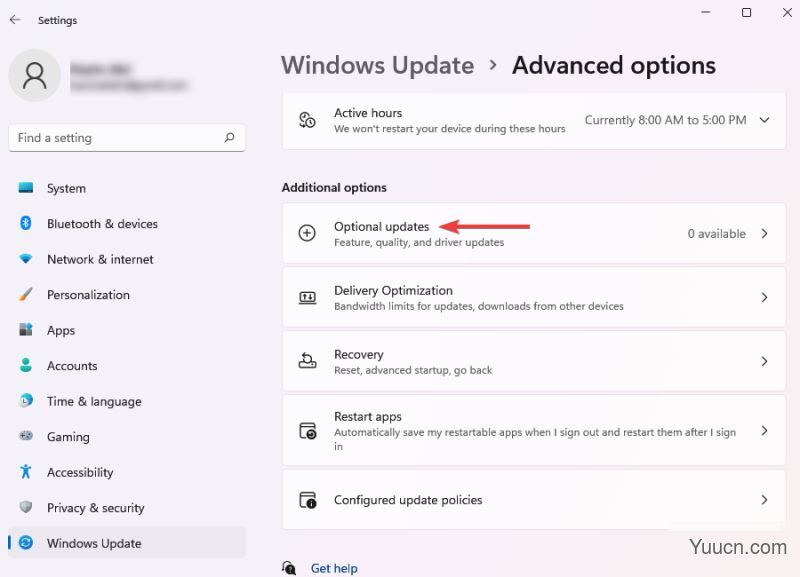Click the Bluetooth icon in sidebar
This screenshot has width=800, height=577.
click(x=26, y=223)
